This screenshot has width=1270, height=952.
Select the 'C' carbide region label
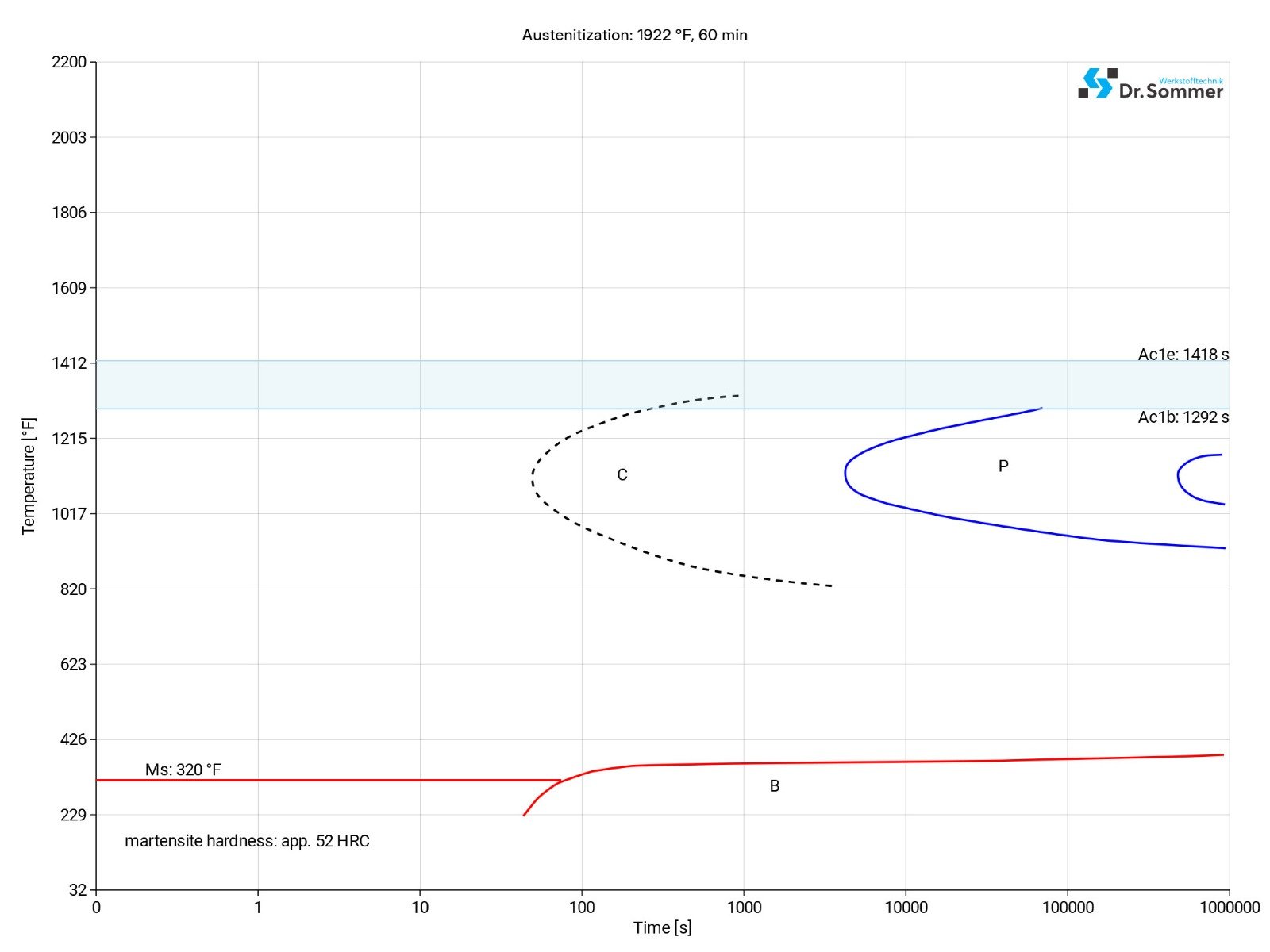622,475
